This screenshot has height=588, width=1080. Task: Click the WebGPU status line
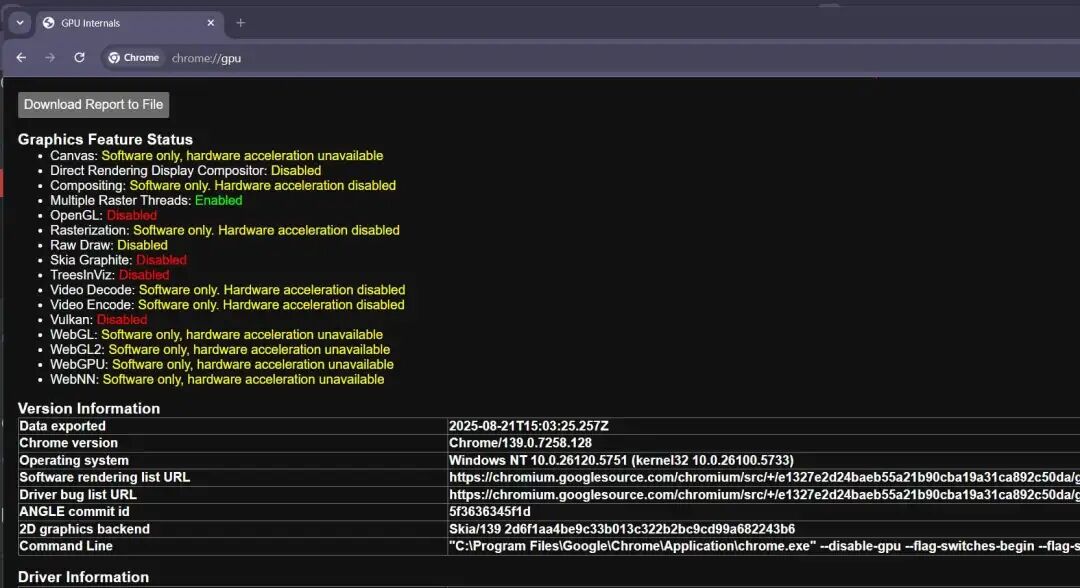click(x=222, y=365)
